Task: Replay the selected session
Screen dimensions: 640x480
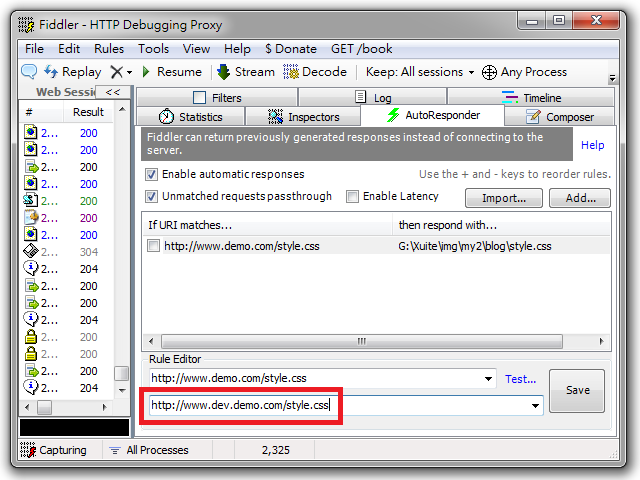Action: click(73, 72)
